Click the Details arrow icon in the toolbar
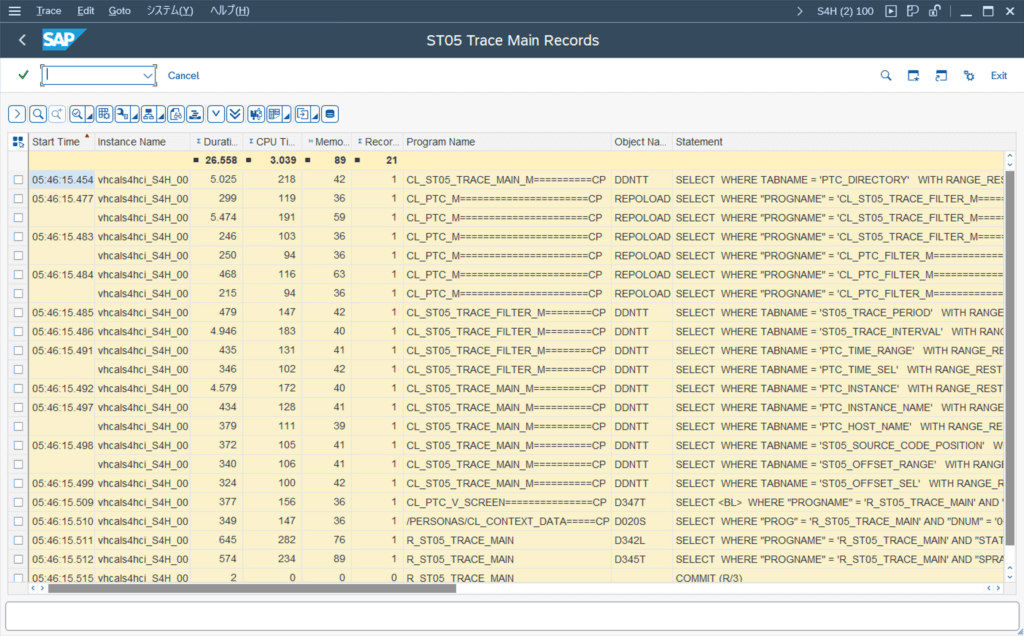 pyautogui.click(x=16, y=114)
